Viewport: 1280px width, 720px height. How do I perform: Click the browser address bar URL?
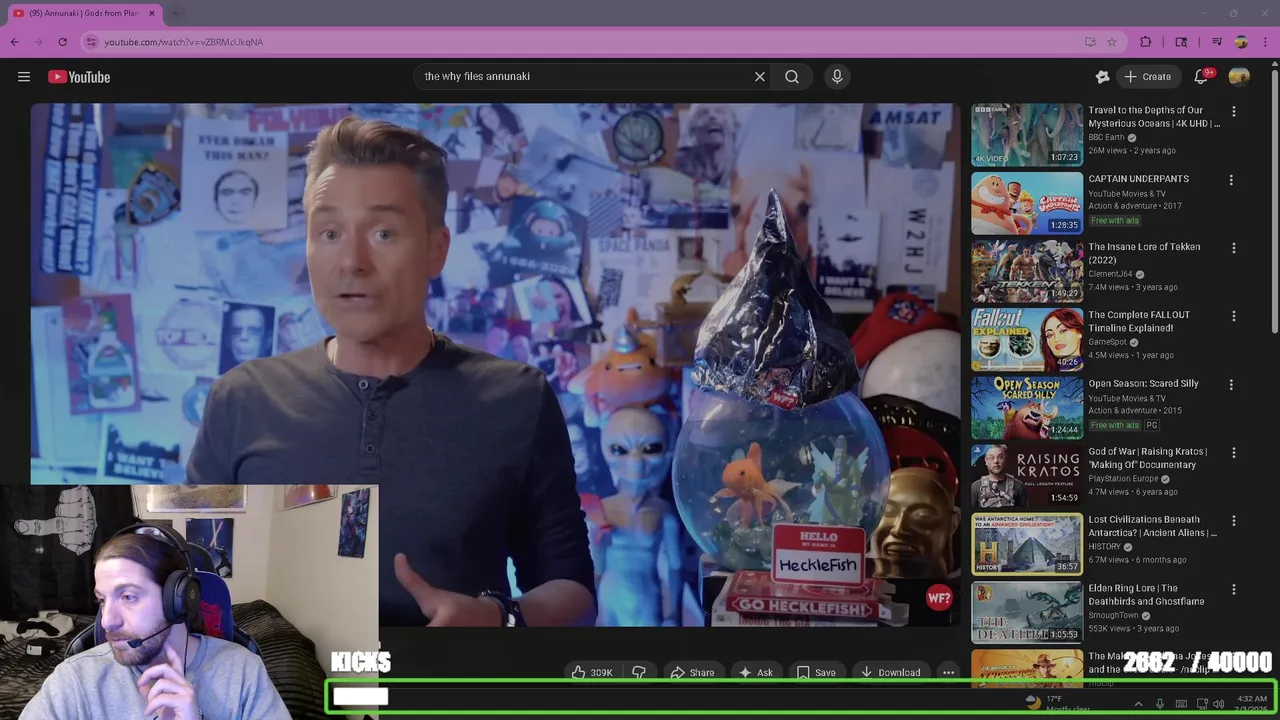click(x=184, y=42)
